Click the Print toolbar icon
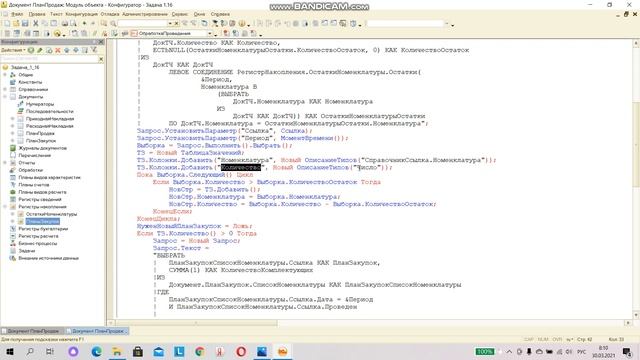The width and height of the screenshot is (640, 360). pyautogui.click(x=64, y=24)
